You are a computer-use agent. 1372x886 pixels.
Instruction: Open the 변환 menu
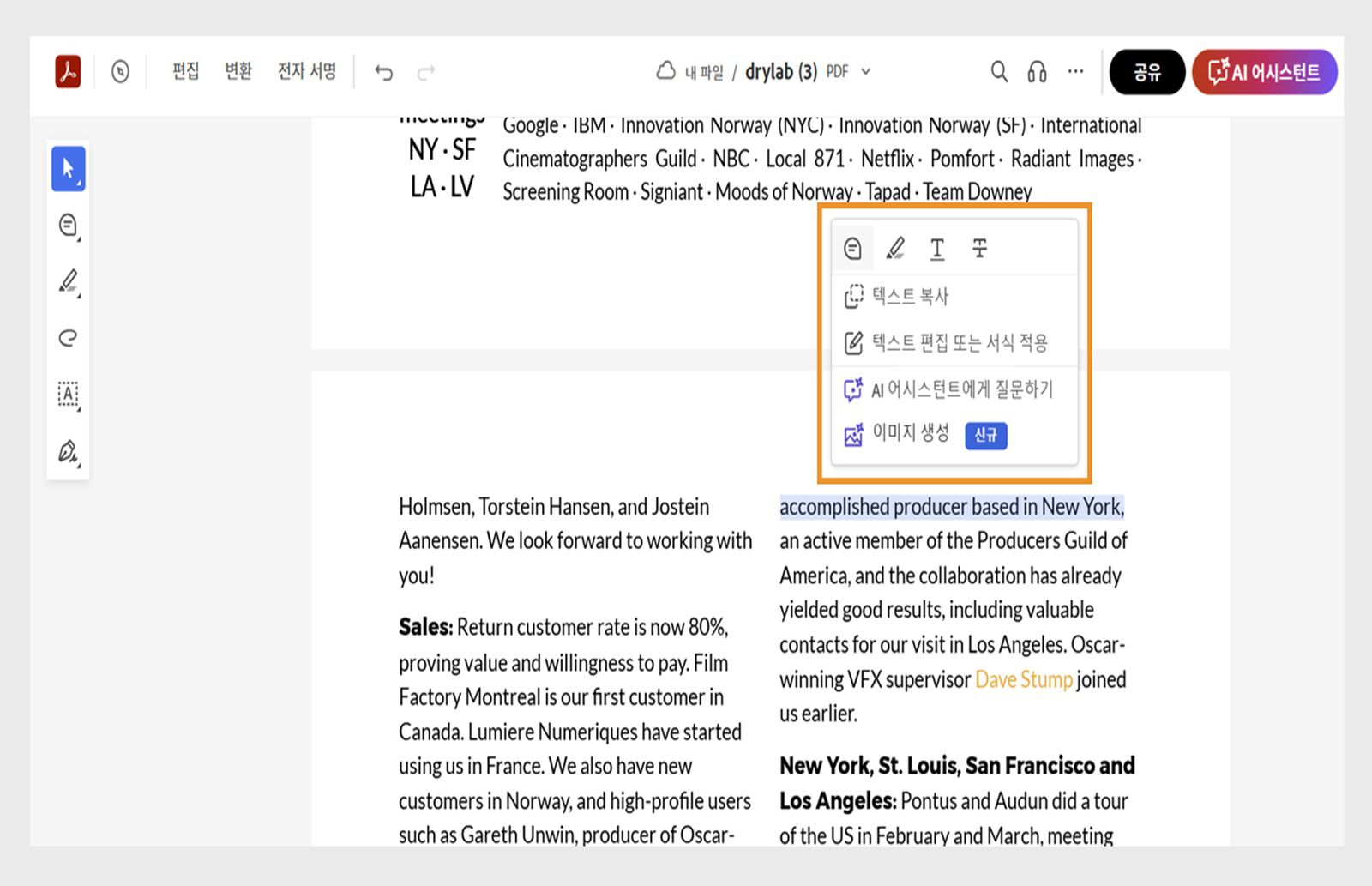[238, 71]
